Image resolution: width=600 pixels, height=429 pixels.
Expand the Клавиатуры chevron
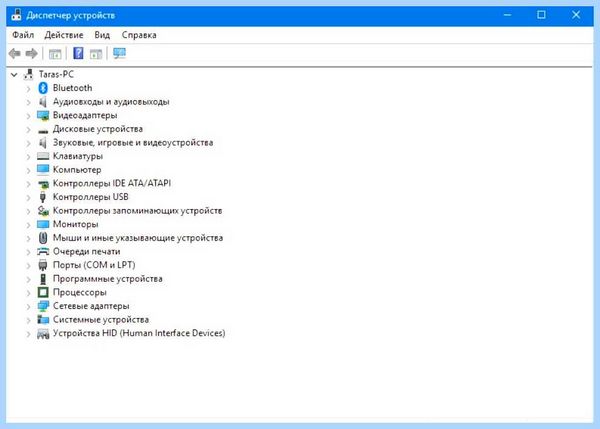tap(29, 157)
